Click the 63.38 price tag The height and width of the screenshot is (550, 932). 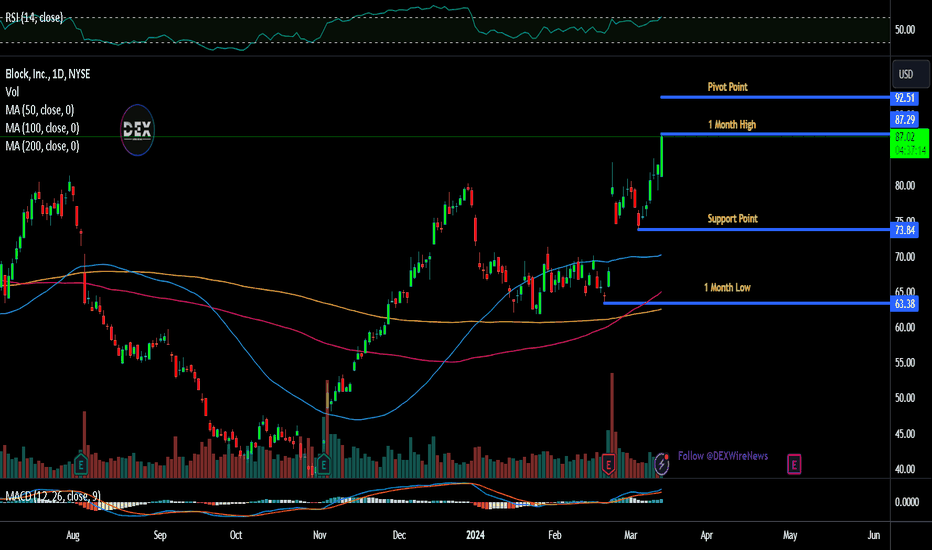904,304
